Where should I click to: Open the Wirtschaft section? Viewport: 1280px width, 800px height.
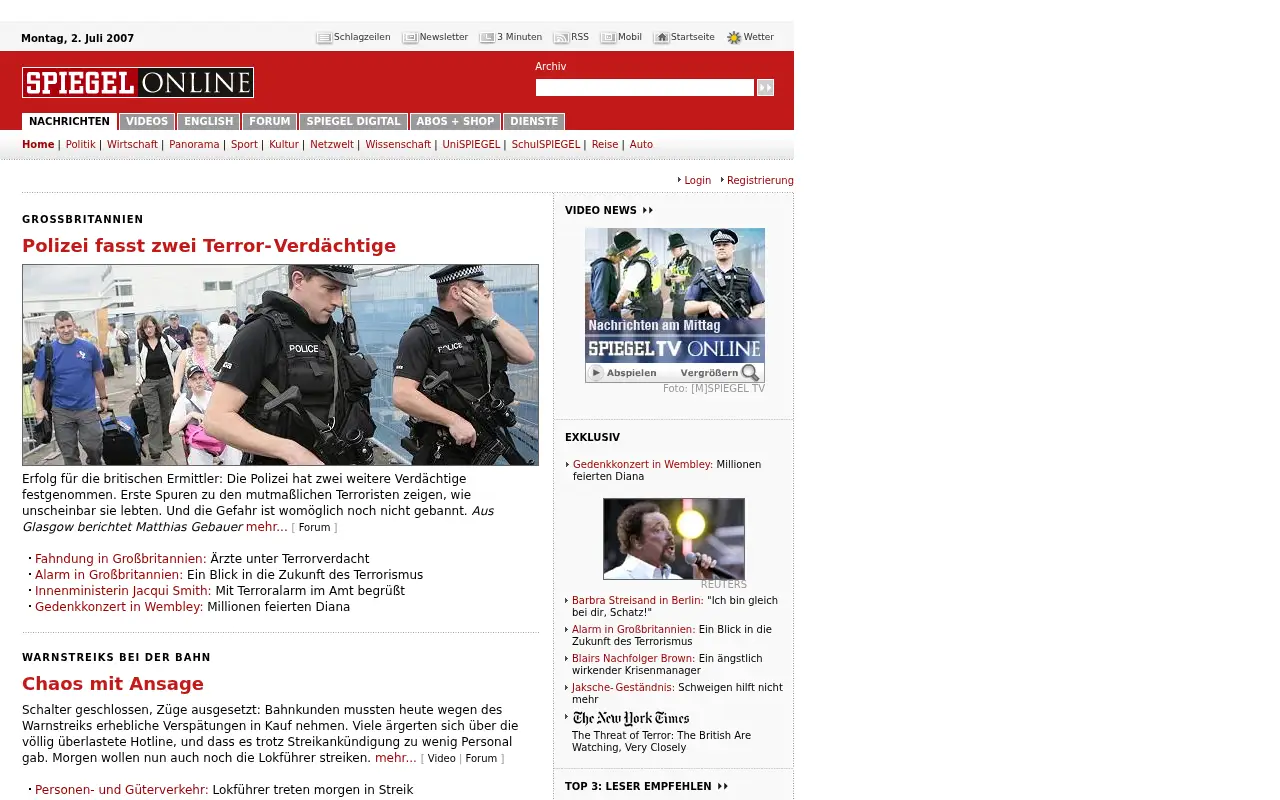pyautogui.click(x=132, y=145)
